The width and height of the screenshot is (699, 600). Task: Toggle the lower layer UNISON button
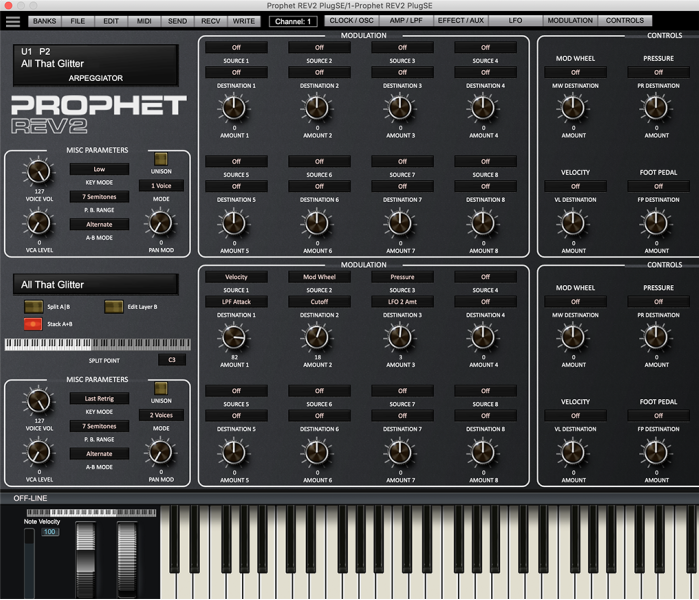160,388
